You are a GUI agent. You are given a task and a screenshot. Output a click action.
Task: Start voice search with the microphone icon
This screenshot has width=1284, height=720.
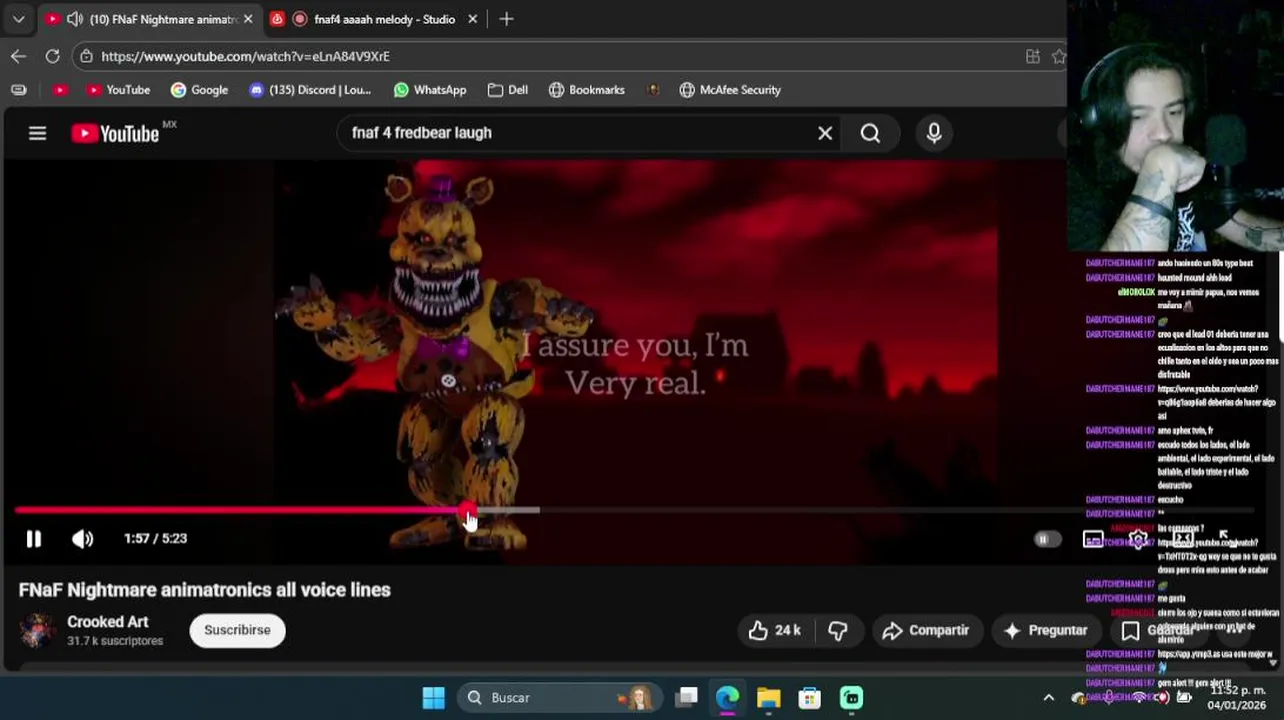point(934,133)
